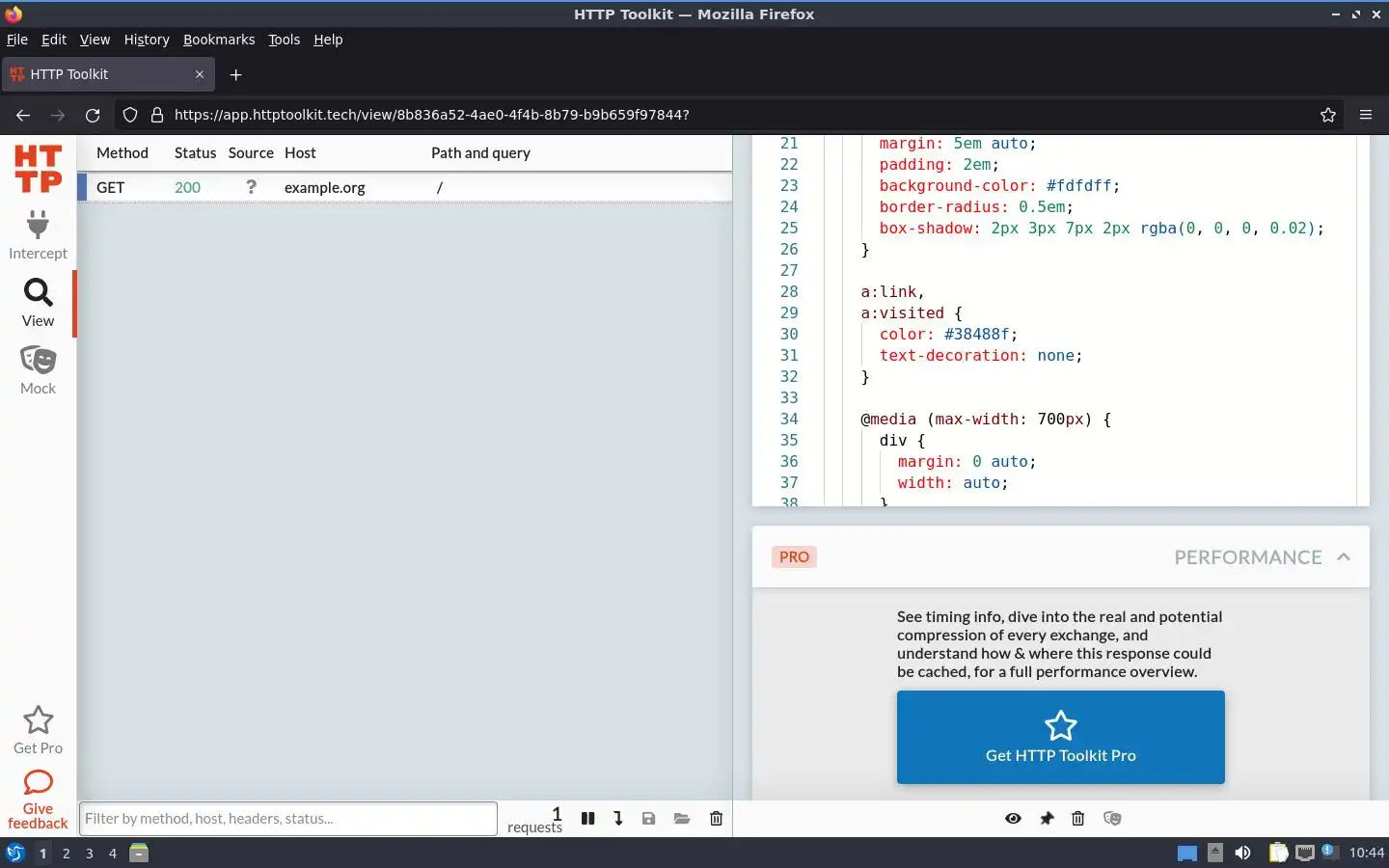The image size is (1389, 868).
Task: Click the import HAR folder icon
Action: click(682, 819)
